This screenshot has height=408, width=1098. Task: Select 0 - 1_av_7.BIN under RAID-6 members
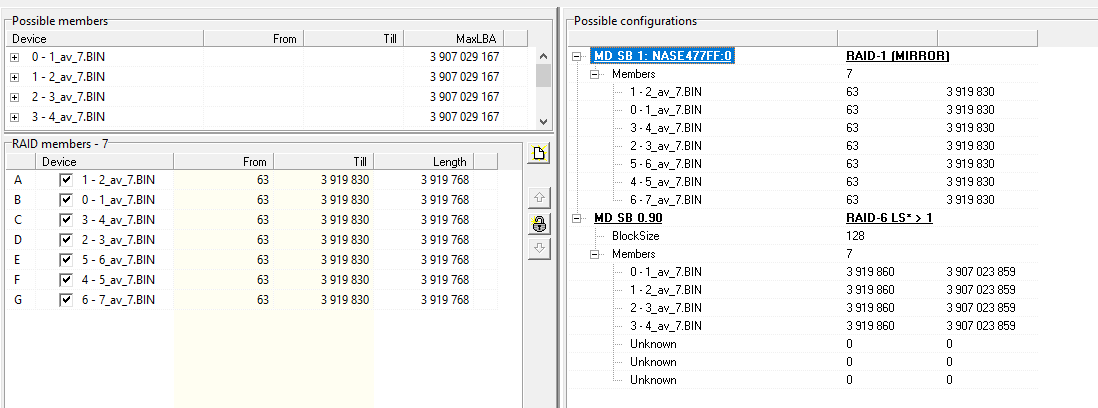[665, 272]
